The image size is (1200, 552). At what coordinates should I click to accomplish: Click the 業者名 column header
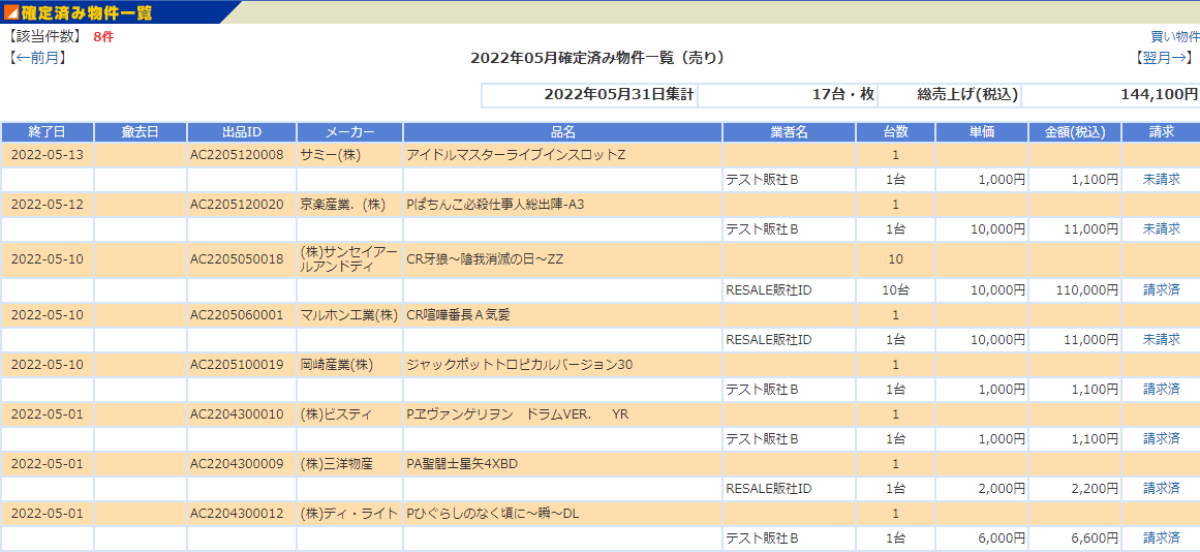tap(788, 132)
